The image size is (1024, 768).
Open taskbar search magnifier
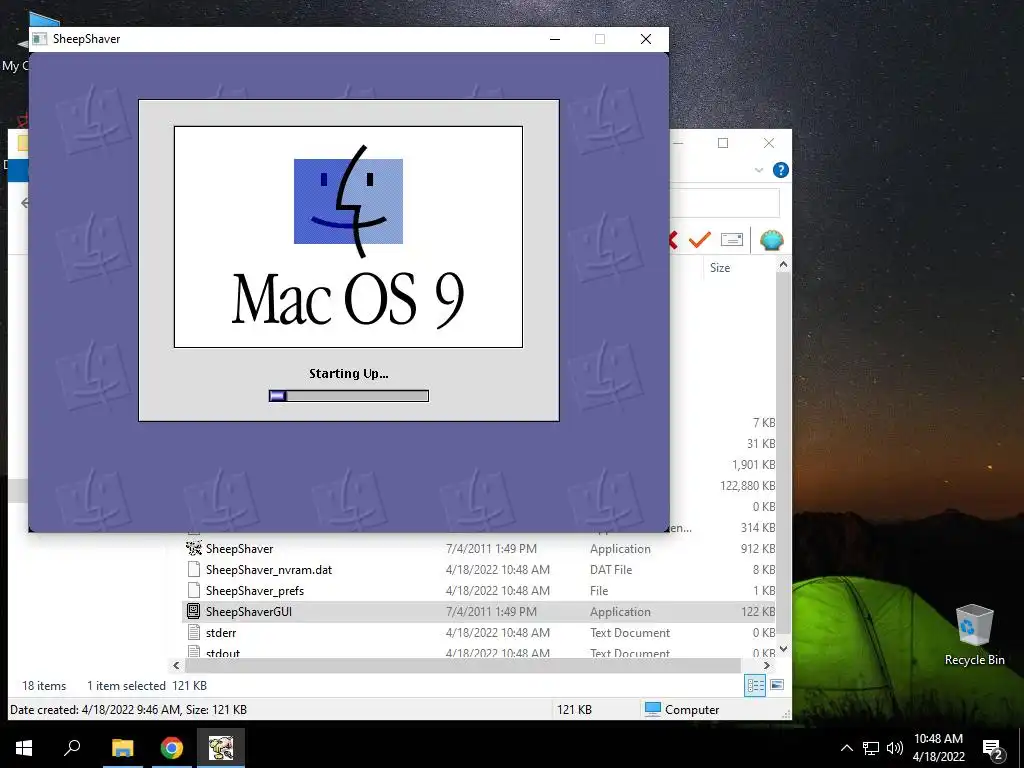[72, 747]
